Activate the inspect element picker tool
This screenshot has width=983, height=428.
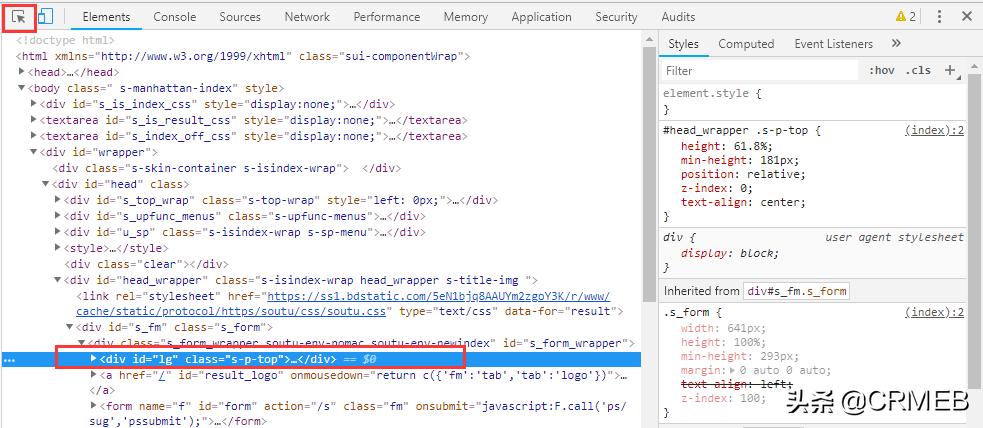(20, 17)
